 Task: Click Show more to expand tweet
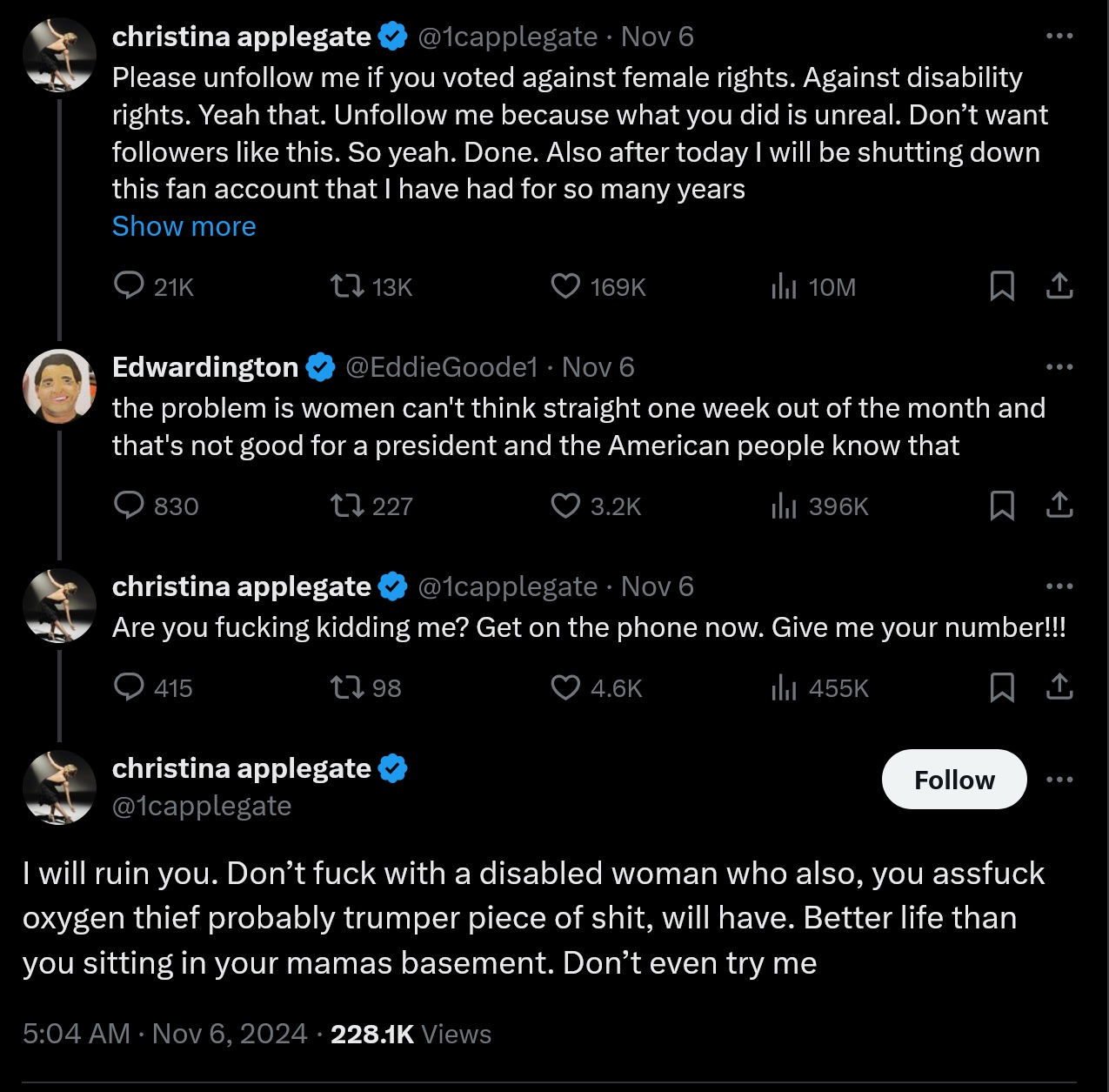click(x=184, y=226)
